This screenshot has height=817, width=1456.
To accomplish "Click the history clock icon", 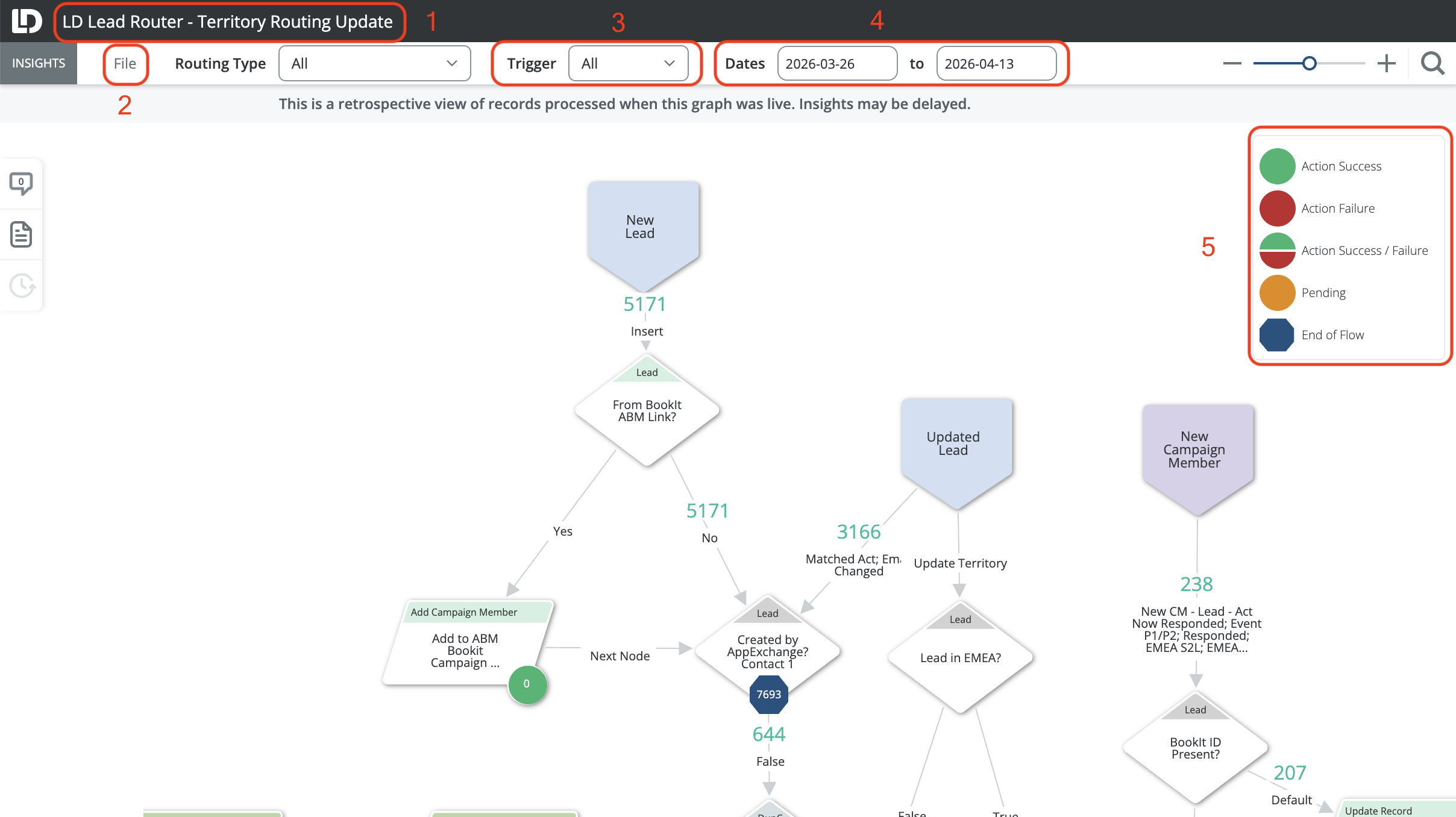I will coord(22,286).
